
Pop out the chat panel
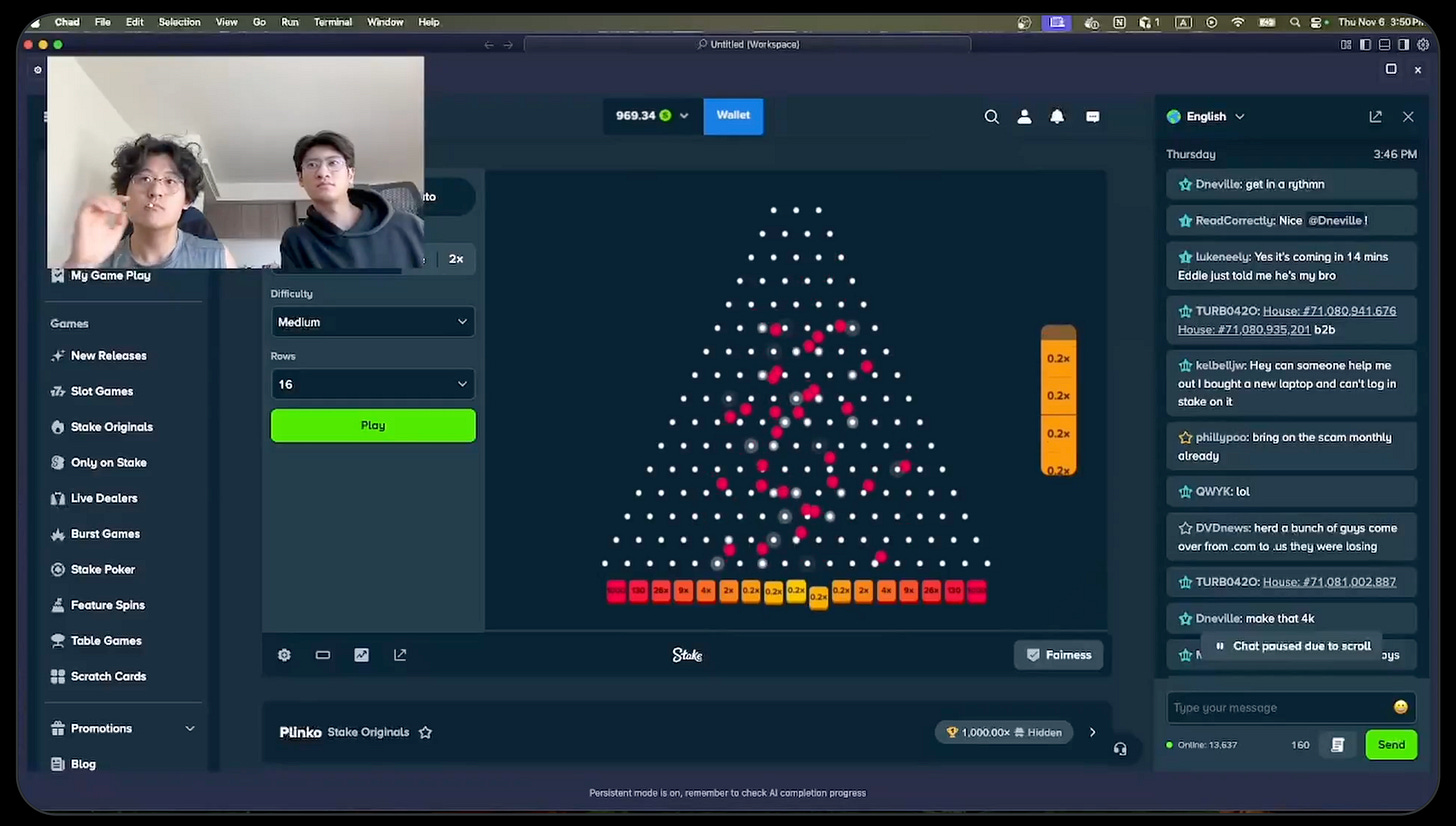pos(1375,117)
